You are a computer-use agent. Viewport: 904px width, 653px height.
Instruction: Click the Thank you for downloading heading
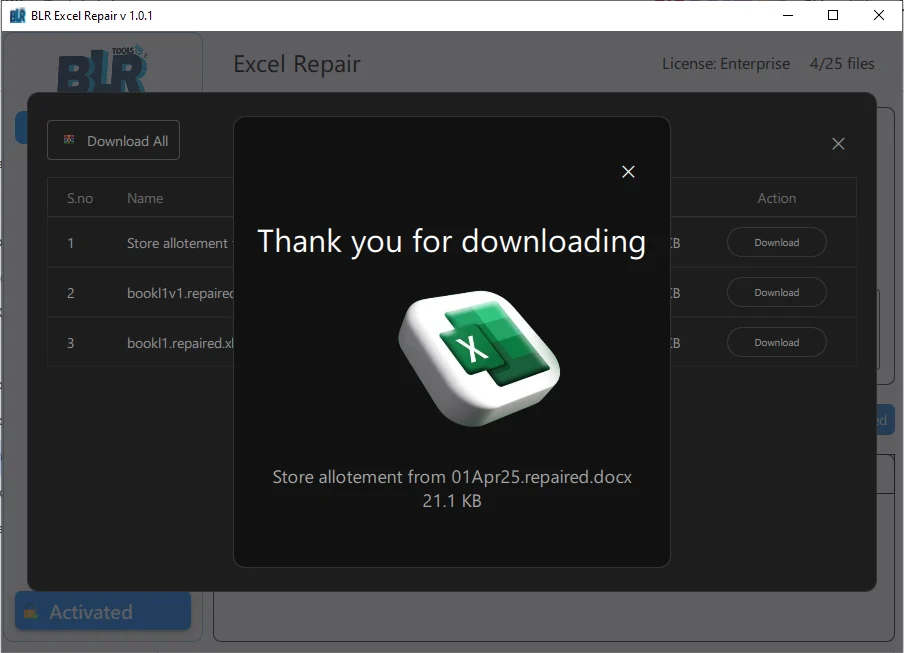coord(451,241)
